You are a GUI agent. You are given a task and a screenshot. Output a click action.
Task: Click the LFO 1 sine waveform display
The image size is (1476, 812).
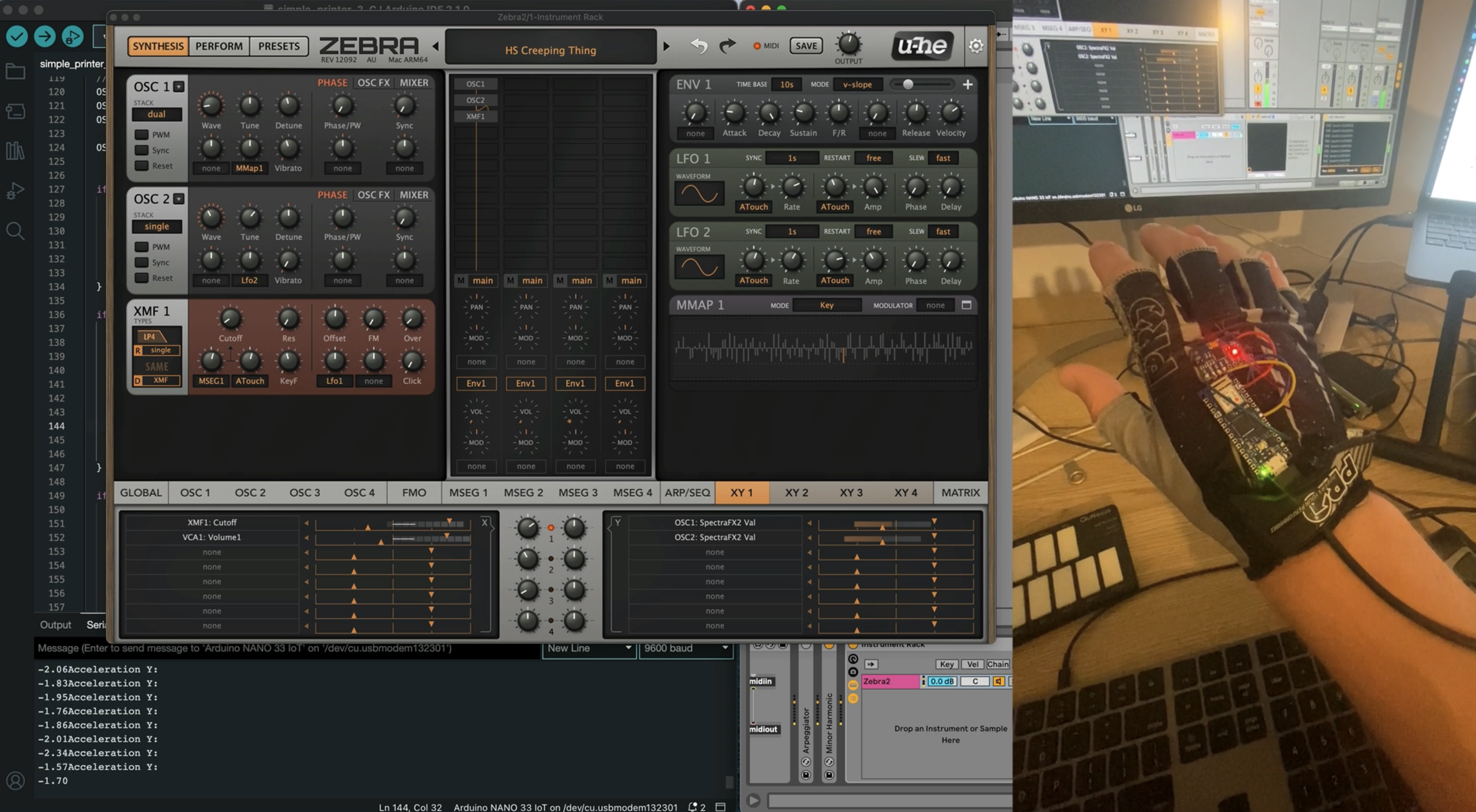(700, 194)
